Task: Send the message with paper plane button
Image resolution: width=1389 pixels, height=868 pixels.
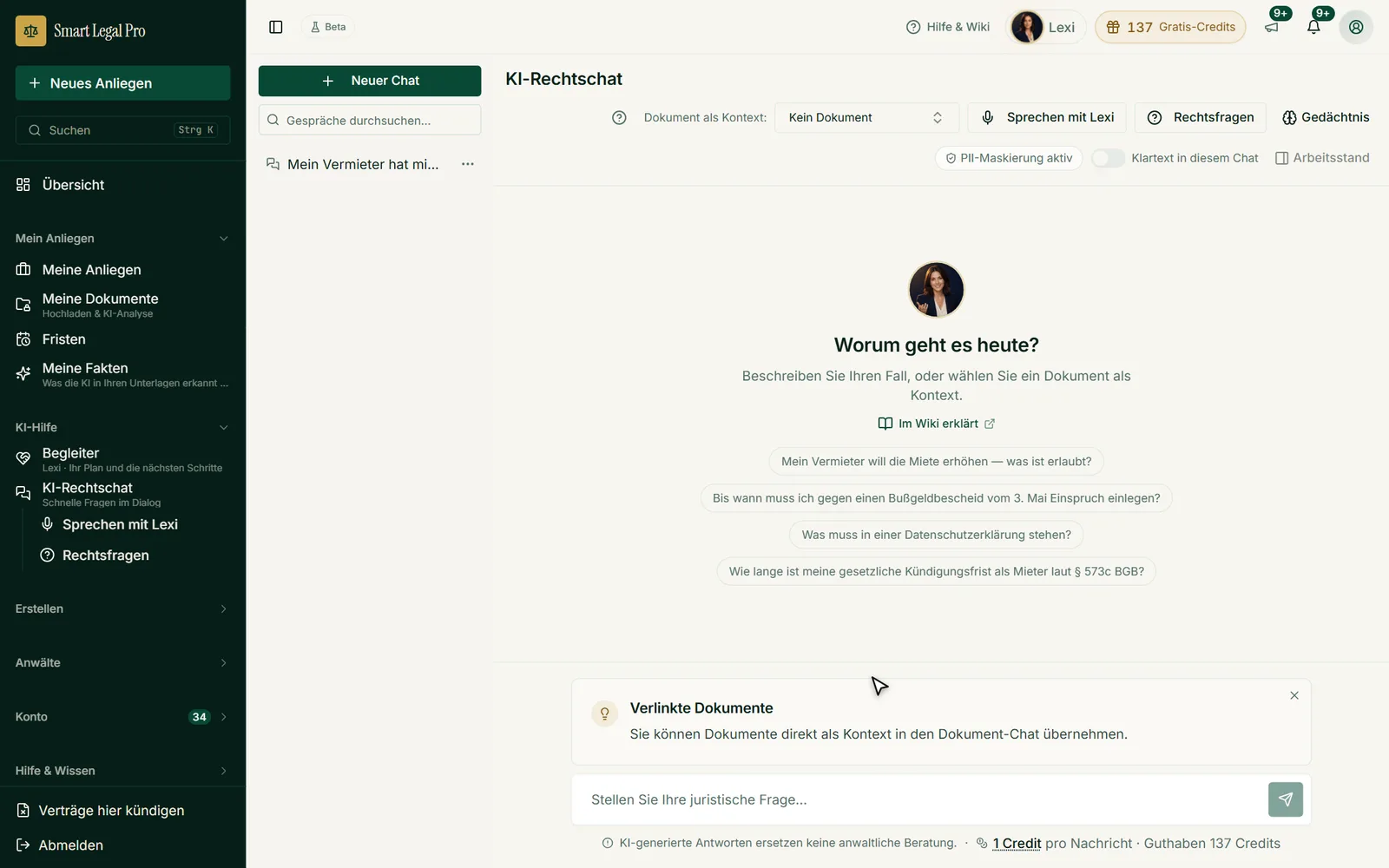Action: pyautogui.click(x=1286, y=799)
